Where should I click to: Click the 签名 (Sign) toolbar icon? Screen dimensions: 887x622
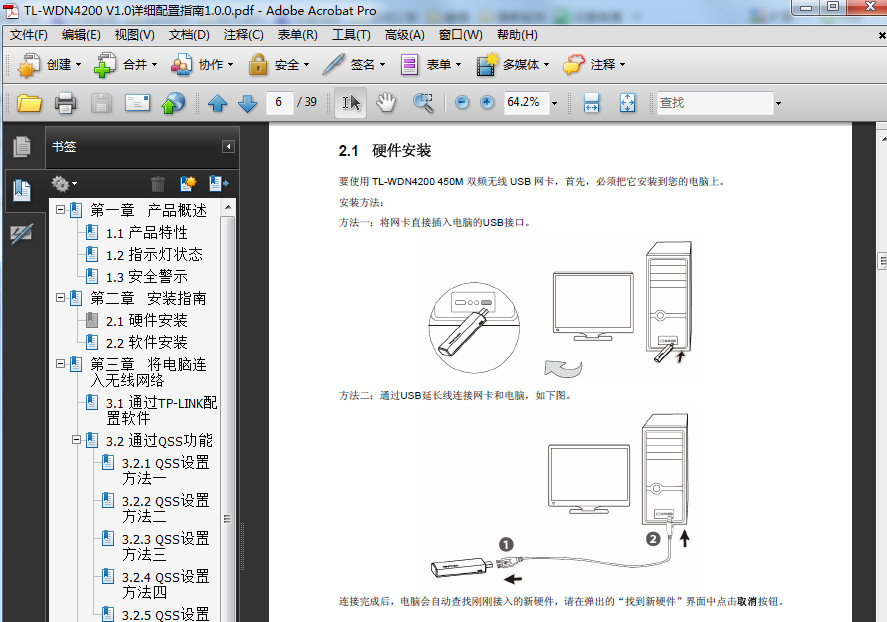(x=352, y=64)
